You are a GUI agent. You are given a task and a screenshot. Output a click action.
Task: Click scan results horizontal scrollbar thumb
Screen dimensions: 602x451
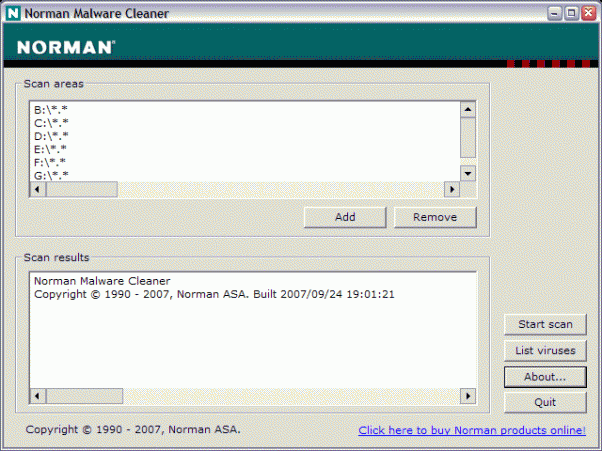(84, 396)
